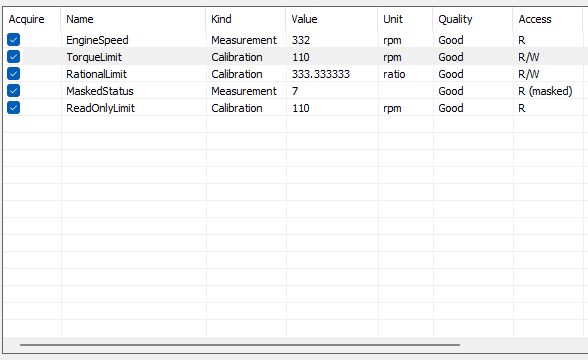This screenshot has height=360, width=588.
Task: Click the value 333.333333
Action: tap(321, 74)
